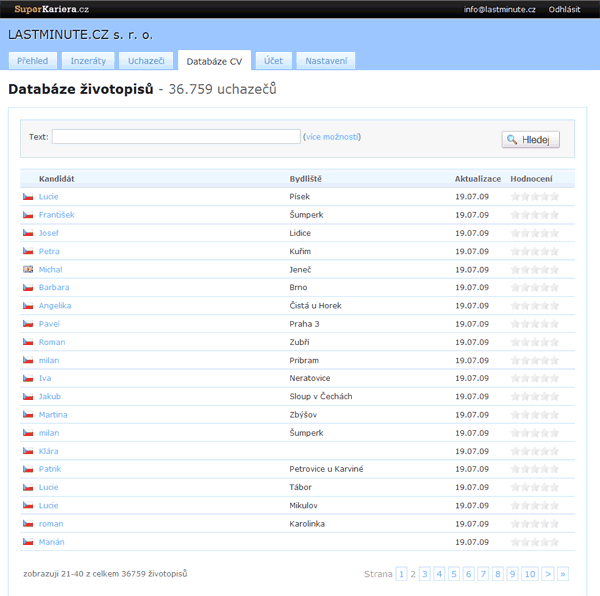Viewport: 600px width, 596px height.
Task: Click the Hledej search button
Action: tap(530, 140)
